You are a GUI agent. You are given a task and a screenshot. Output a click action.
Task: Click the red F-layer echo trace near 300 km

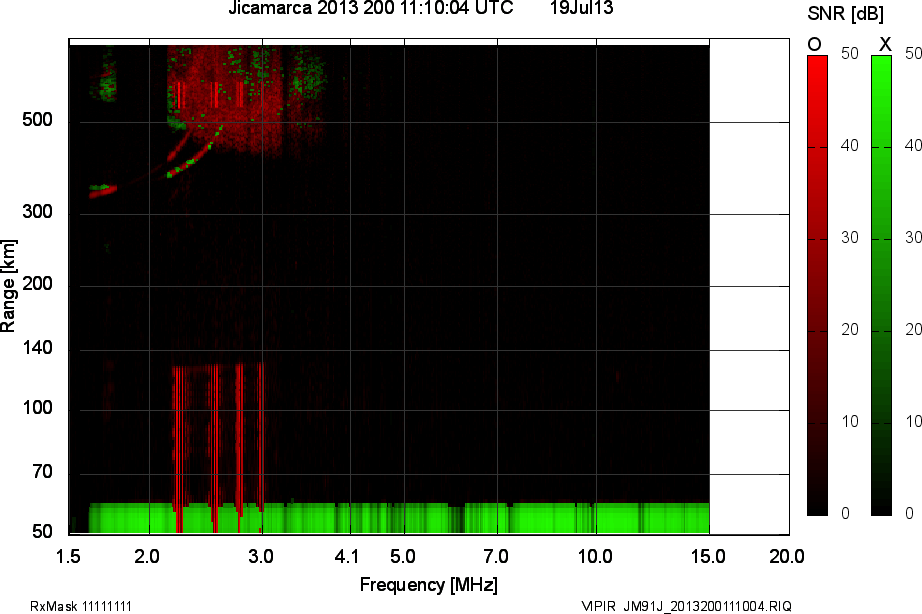(x=103, y=192)
